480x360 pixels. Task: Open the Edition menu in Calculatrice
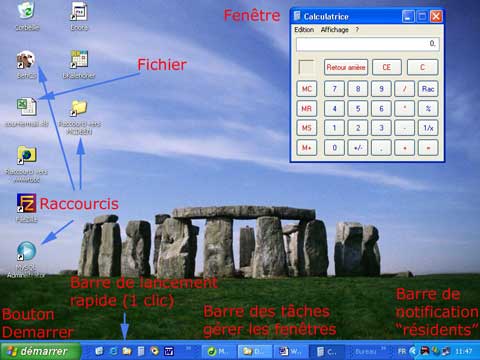tap(304, 30)
